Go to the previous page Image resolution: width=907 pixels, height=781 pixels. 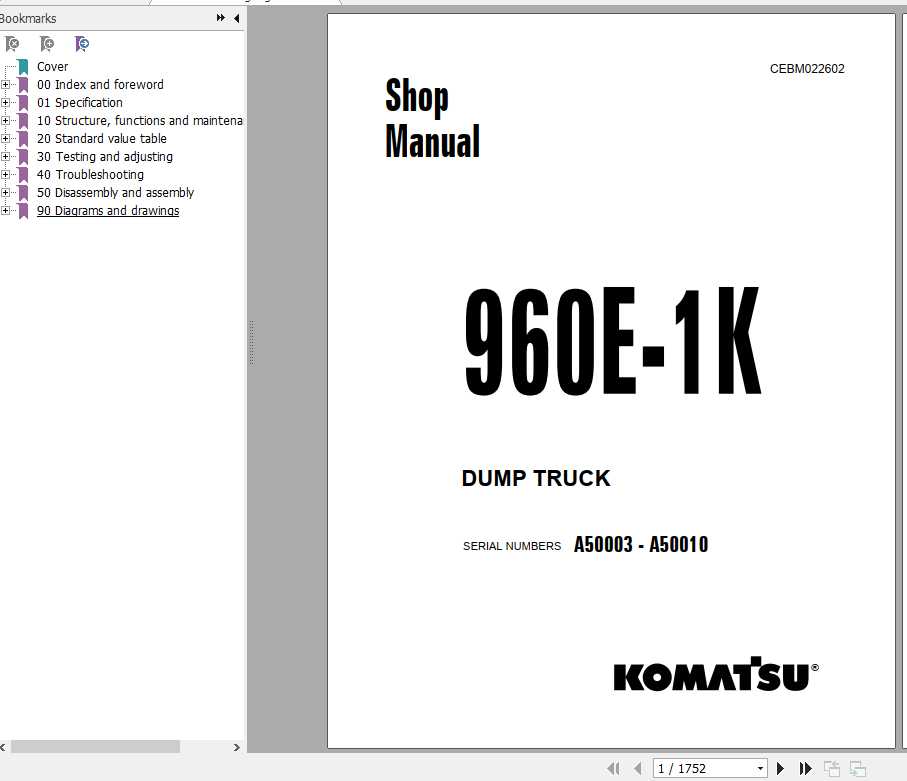pos(637,768)
